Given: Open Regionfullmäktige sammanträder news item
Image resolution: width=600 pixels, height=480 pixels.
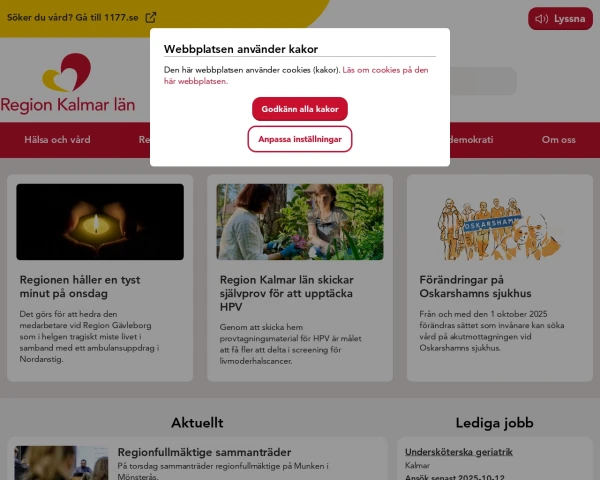Looking at the screenshot, I should (x=204, y=452).
